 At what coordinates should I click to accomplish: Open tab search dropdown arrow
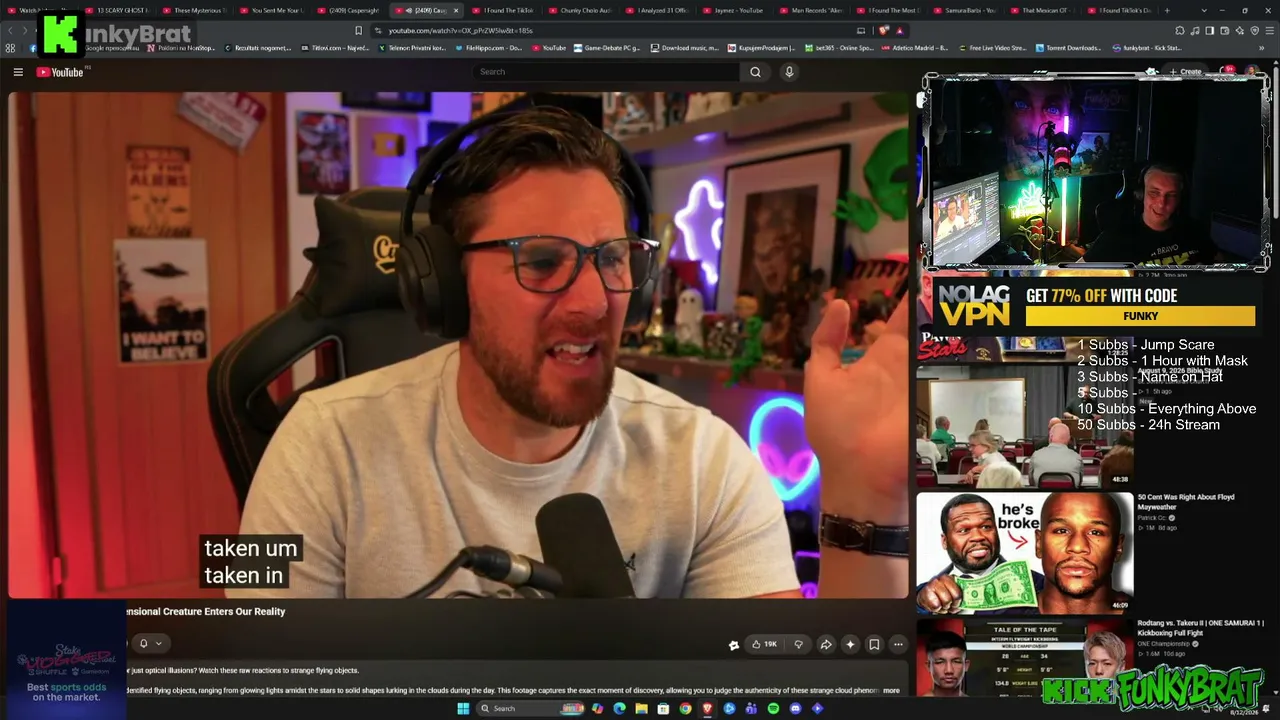point(1204,10)
